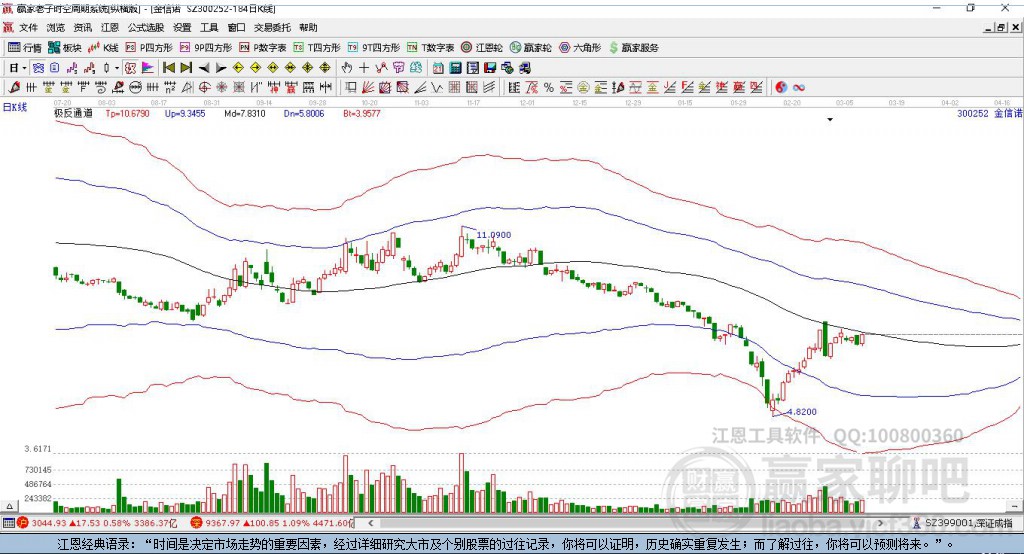The height and width of the screenshot is (554, 1024).
Task: Open the 文件 menu
Action: coord(28,27)
